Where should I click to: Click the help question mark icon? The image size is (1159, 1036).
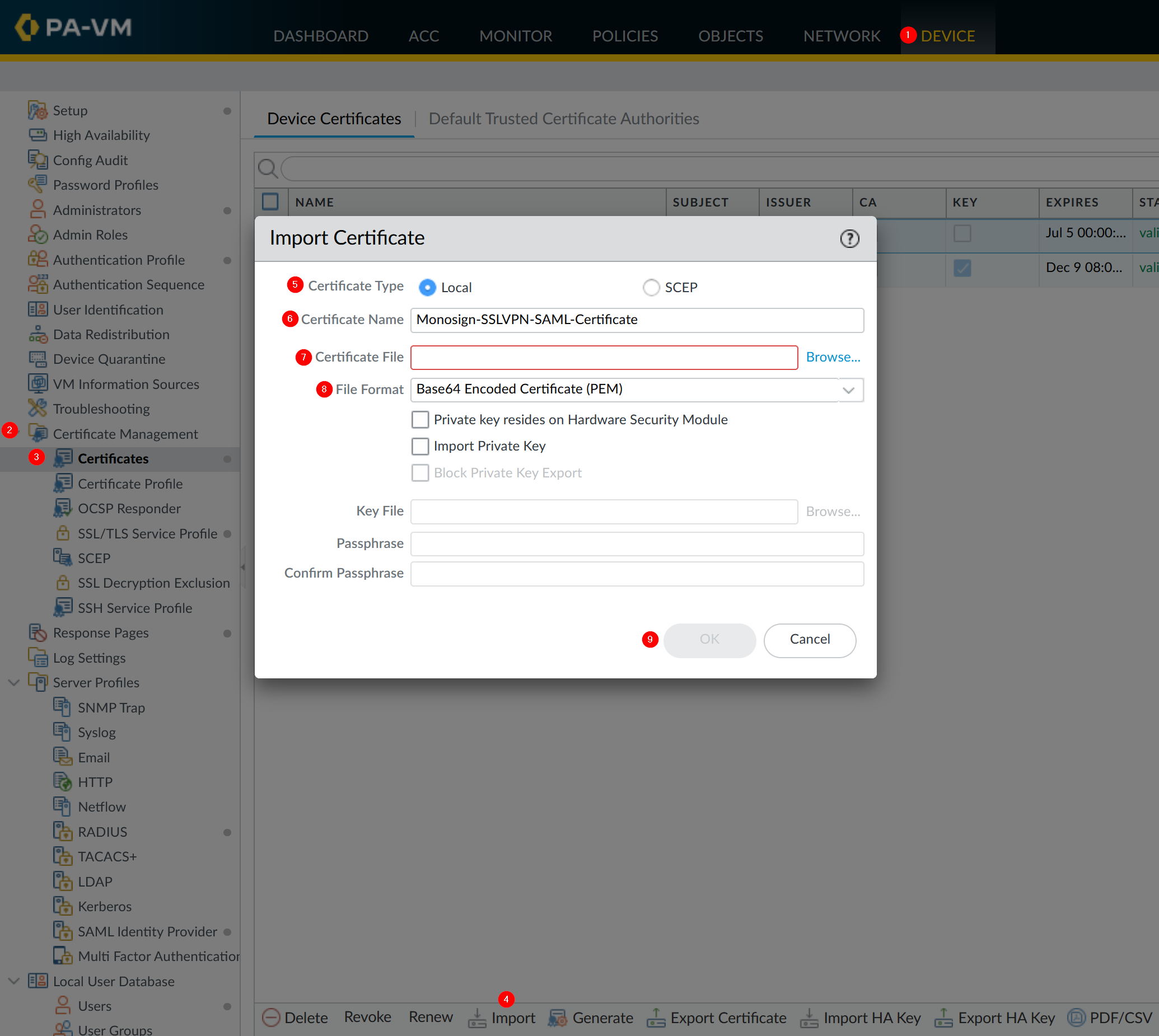849,238
